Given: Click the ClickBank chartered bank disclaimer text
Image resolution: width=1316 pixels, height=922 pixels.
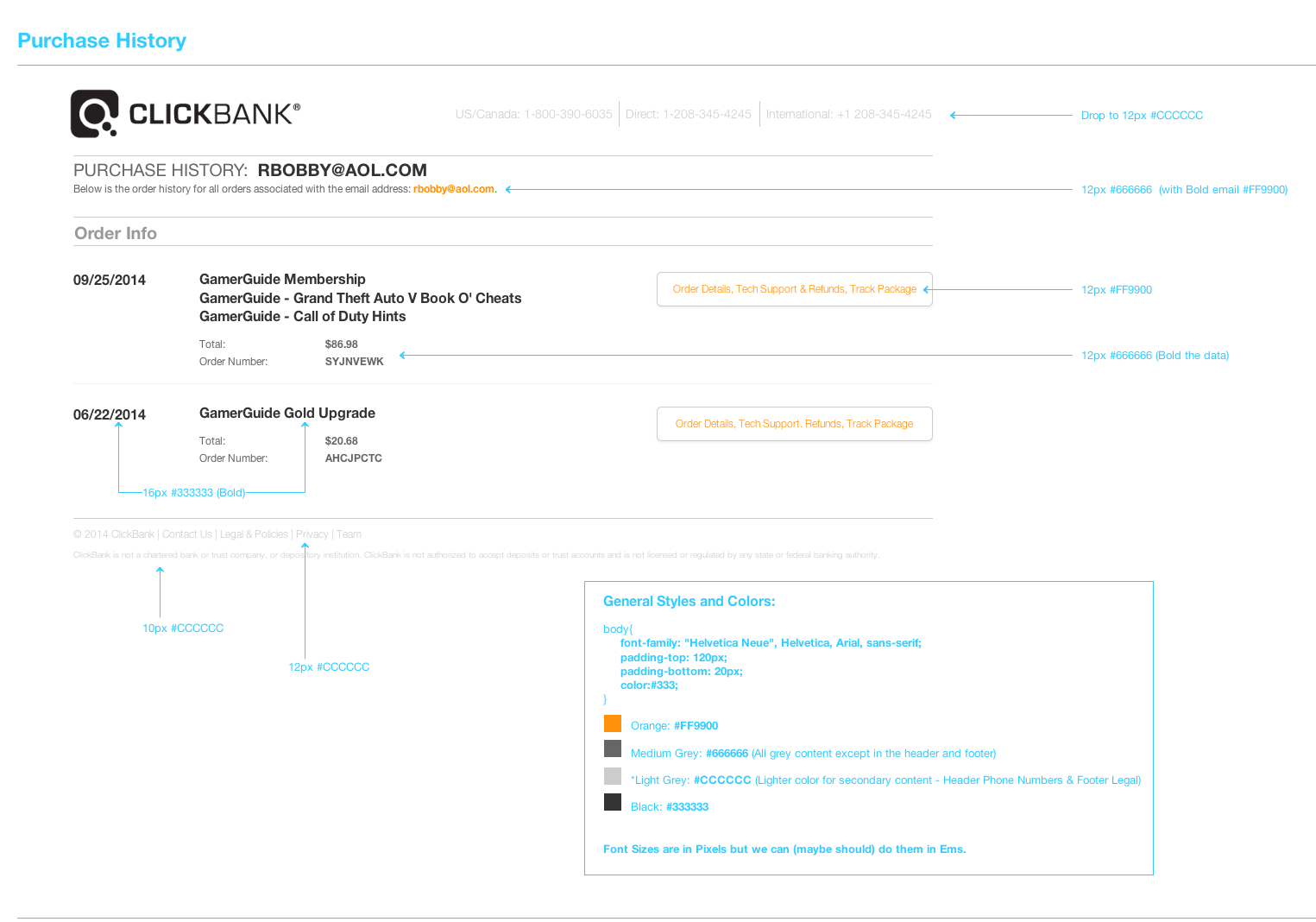Looking at the screenshot, I should [476, 555].
